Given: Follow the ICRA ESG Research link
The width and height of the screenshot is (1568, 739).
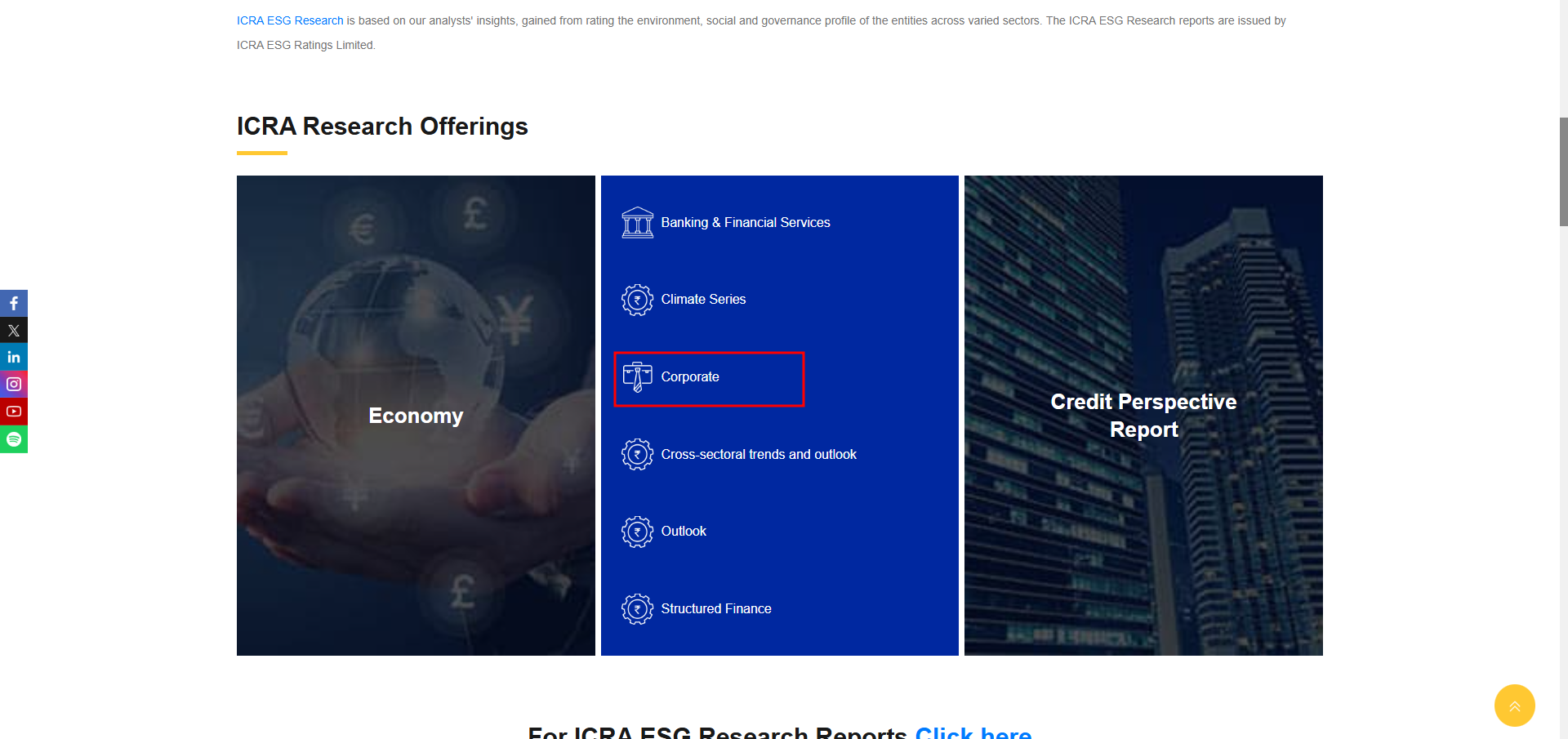Looking at the screenshot, I should [x=290, y=20].
